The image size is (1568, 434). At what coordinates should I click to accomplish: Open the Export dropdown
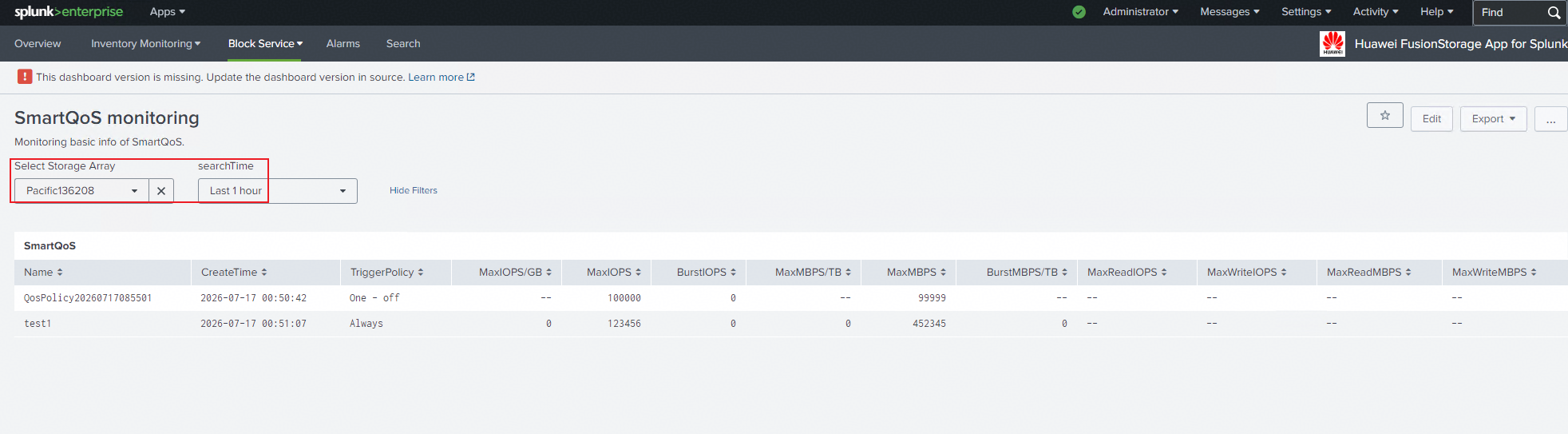click(1494, 119)
